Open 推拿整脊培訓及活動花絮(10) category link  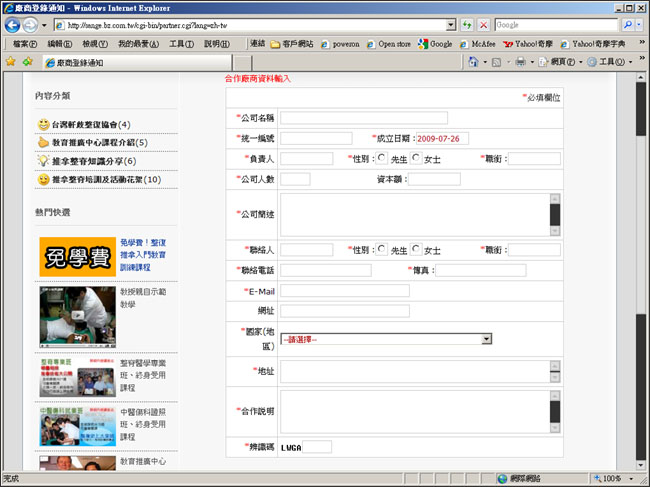106,179
